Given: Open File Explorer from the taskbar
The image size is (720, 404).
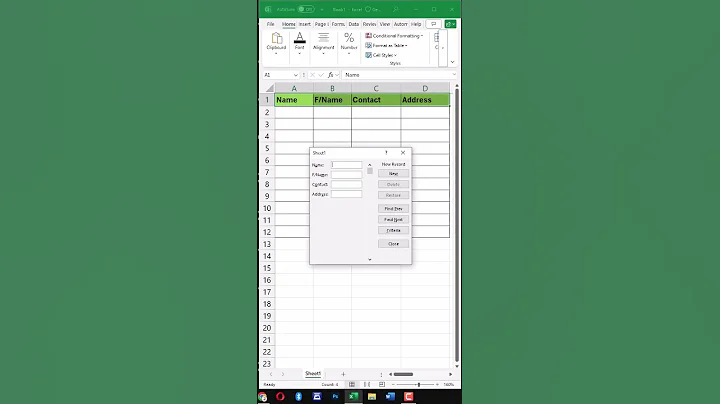Looking at the screenshot, I should click(x=372, y=397).
